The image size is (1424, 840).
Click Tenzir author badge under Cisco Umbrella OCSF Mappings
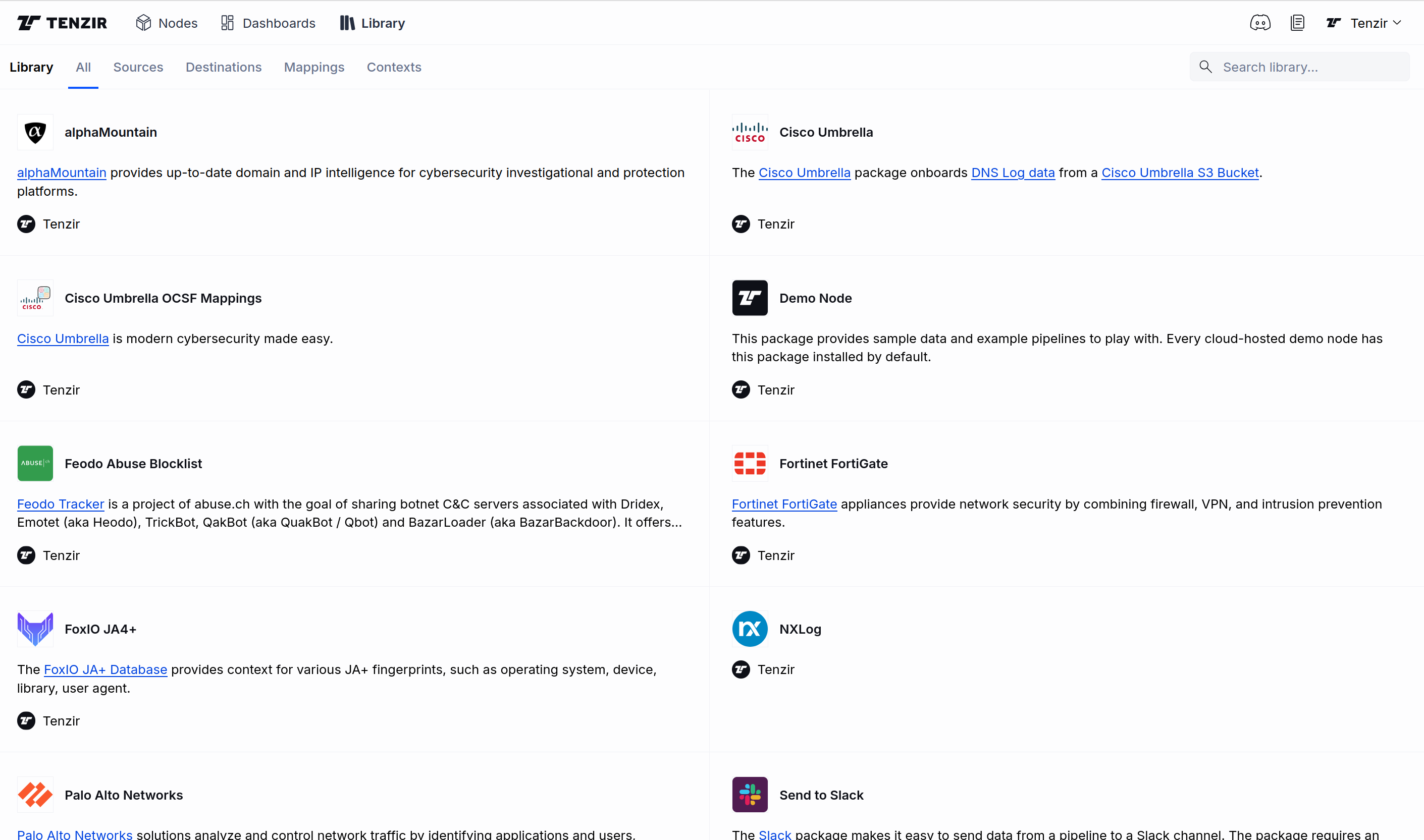[48, 390]
